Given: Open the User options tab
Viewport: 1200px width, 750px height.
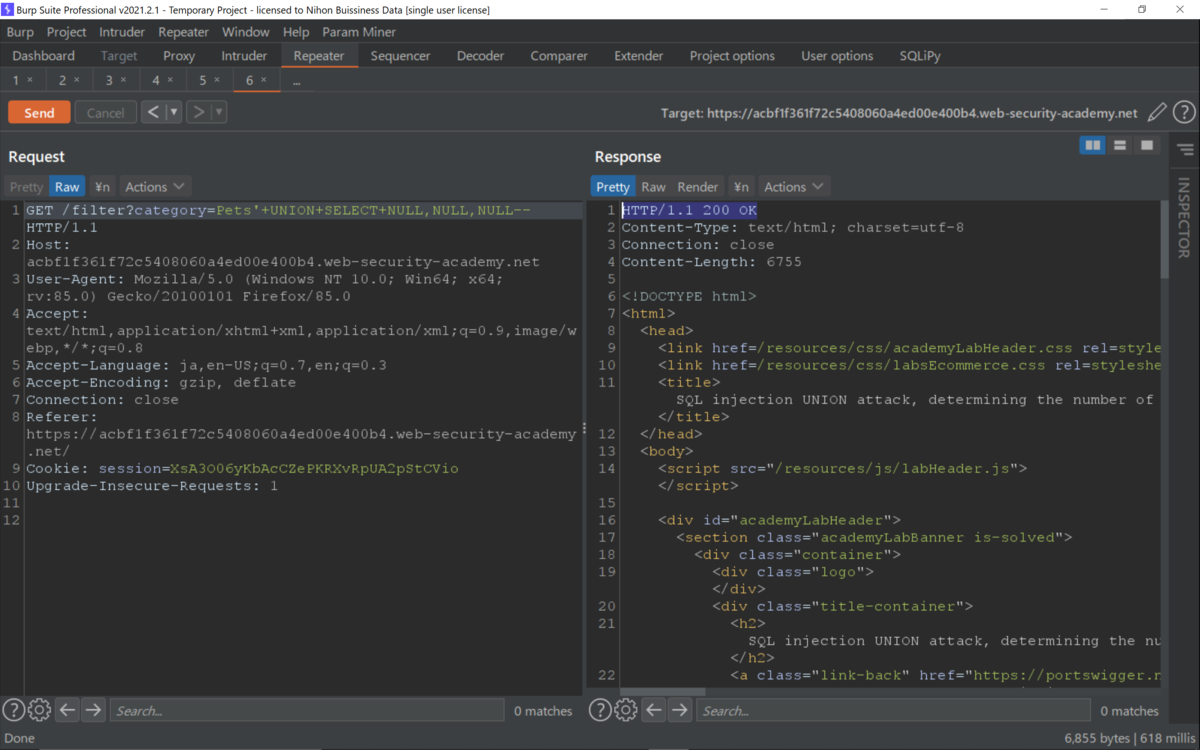Looking at the screenshot, I should (837, 56).
